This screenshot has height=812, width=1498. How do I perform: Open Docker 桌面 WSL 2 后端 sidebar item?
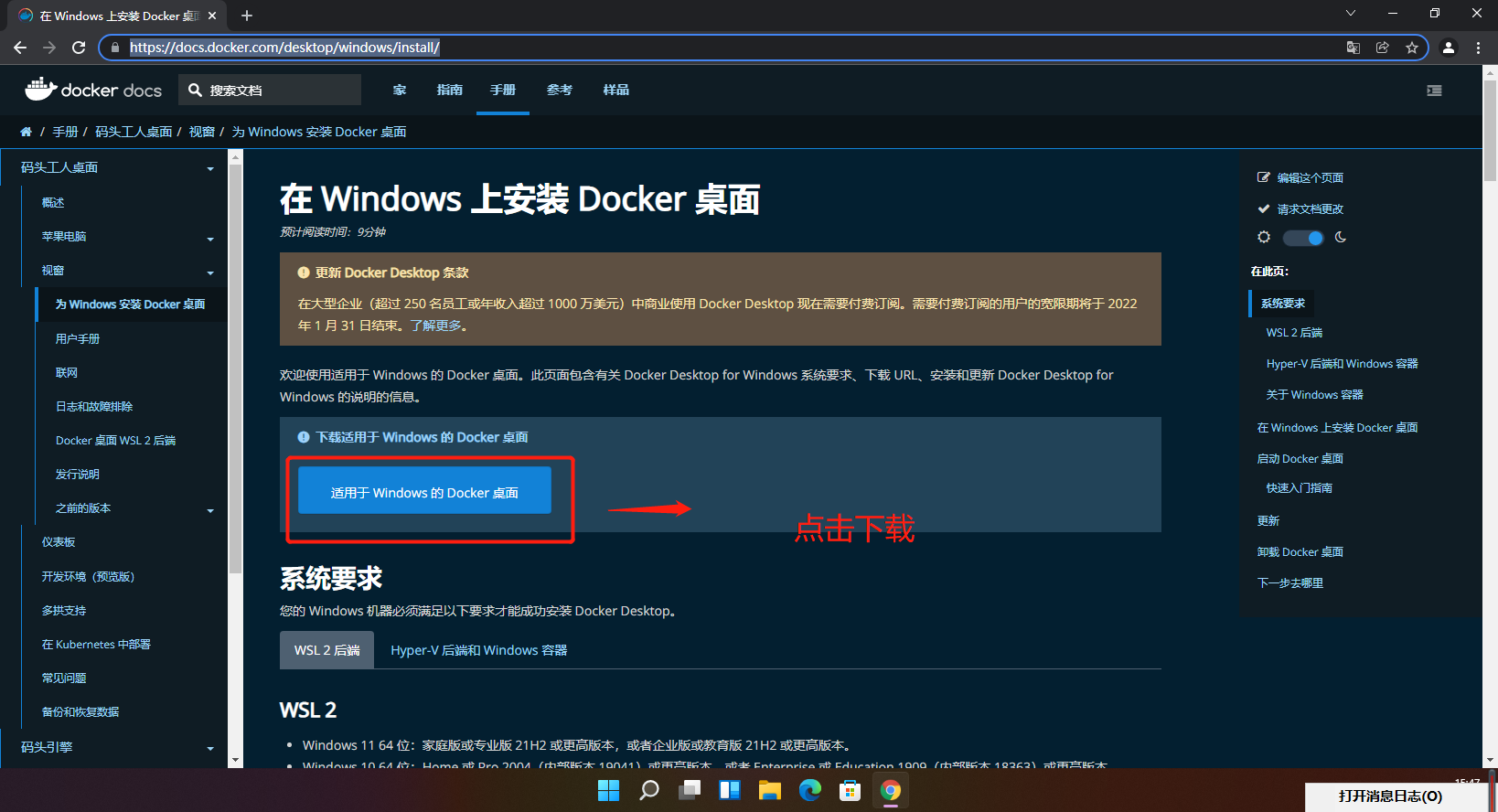[x=115, y=440]
